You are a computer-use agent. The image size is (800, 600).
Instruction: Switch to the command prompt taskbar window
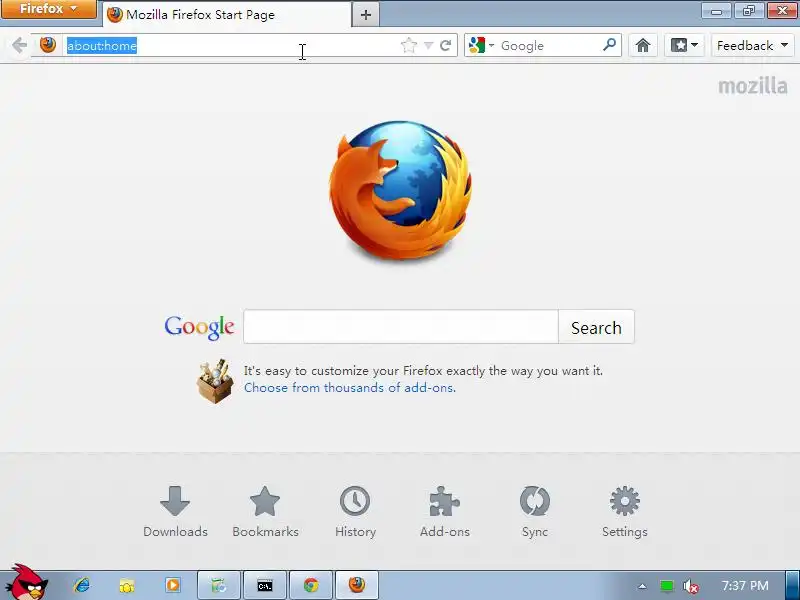click(x=265, y=585)
